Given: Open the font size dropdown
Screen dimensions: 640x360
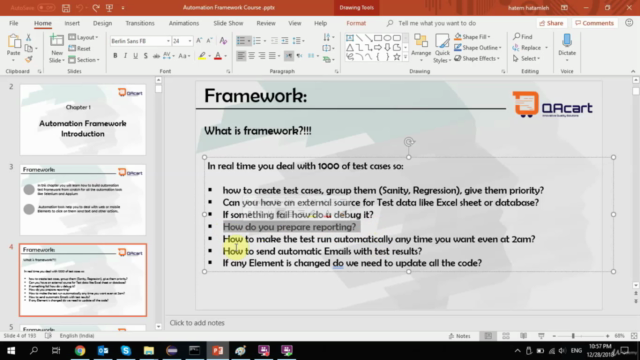Looking at the screenshot, I should 189,41.
